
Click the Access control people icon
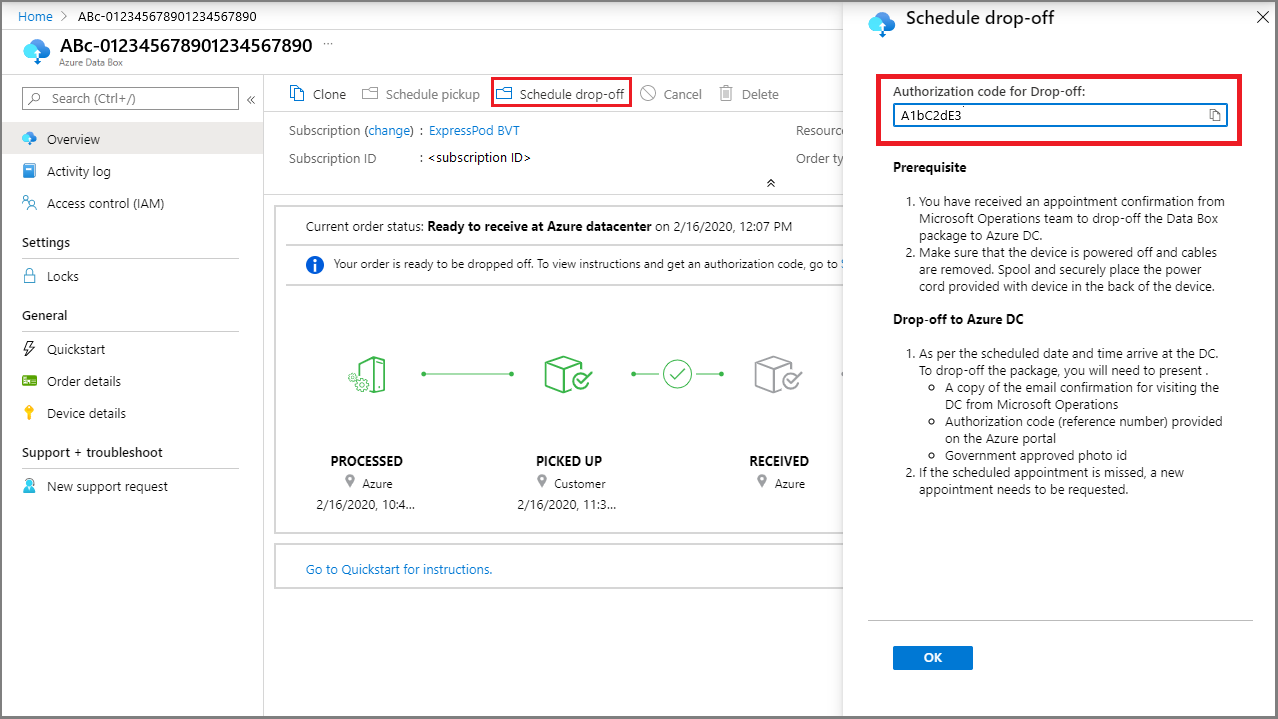click(x=29, y=203)
